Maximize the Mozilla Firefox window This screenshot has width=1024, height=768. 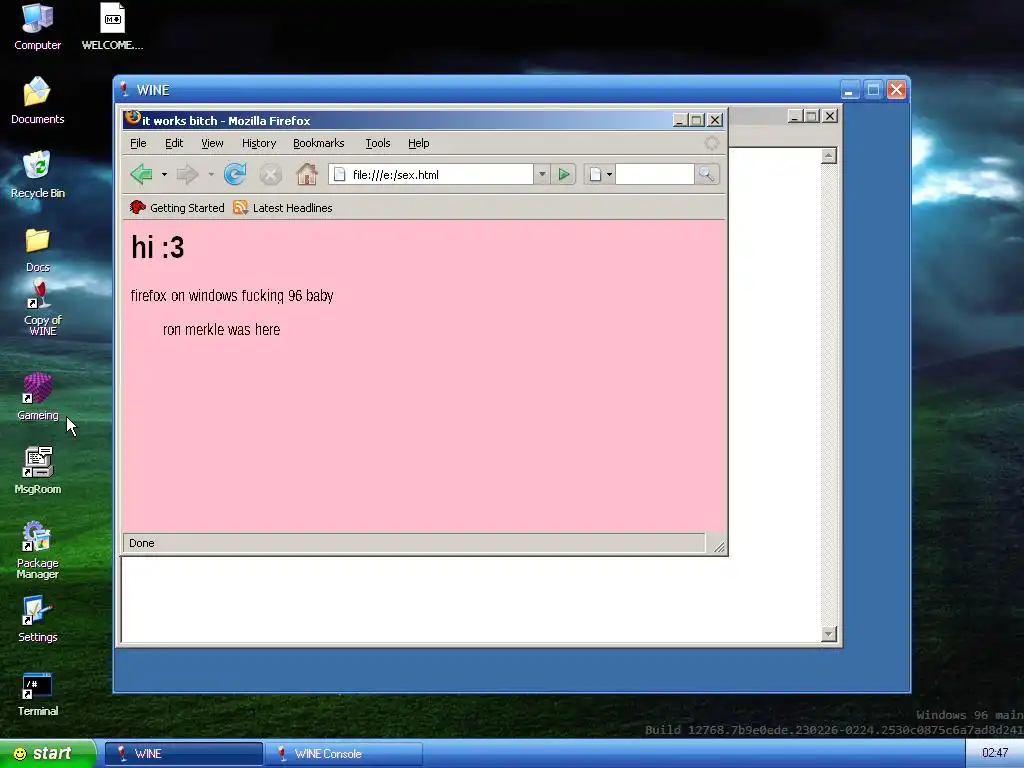(x=697, y=120)
